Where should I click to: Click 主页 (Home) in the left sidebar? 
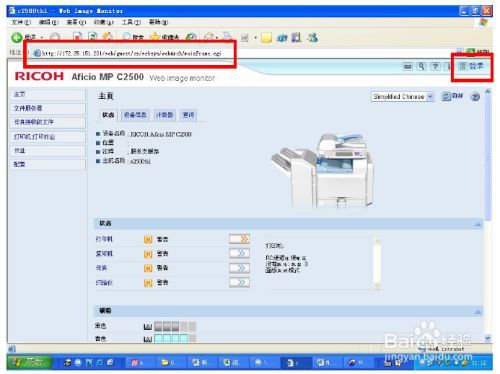tap(48, 94)
